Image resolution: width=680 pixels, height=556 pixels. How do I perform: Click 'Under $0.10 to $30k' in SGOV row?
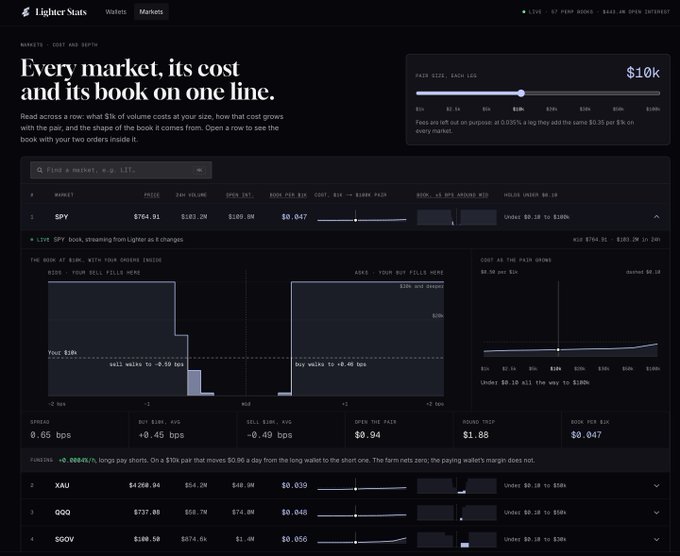535,540
